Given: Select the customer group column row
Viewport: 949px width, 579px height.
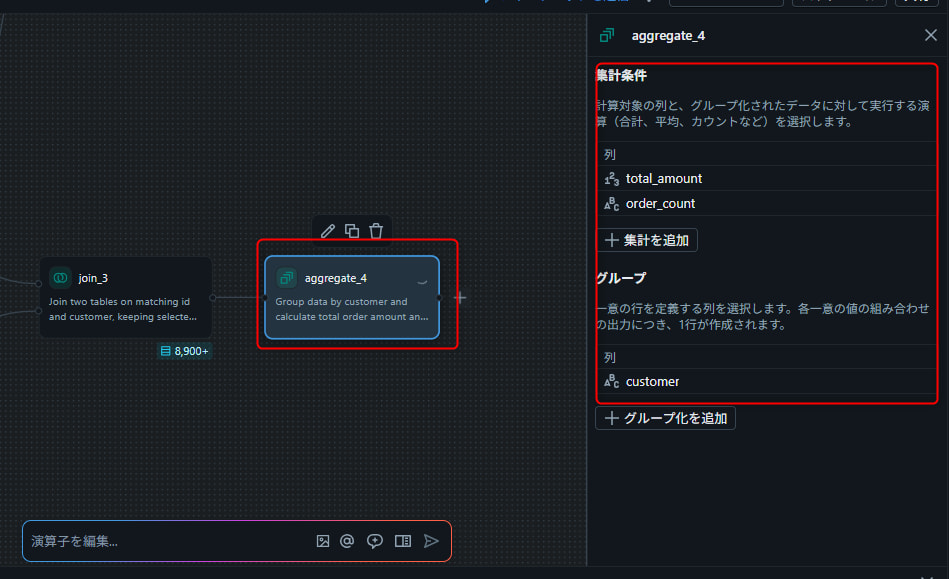Looking at the screenshot, I should click(x=767, y=381).
